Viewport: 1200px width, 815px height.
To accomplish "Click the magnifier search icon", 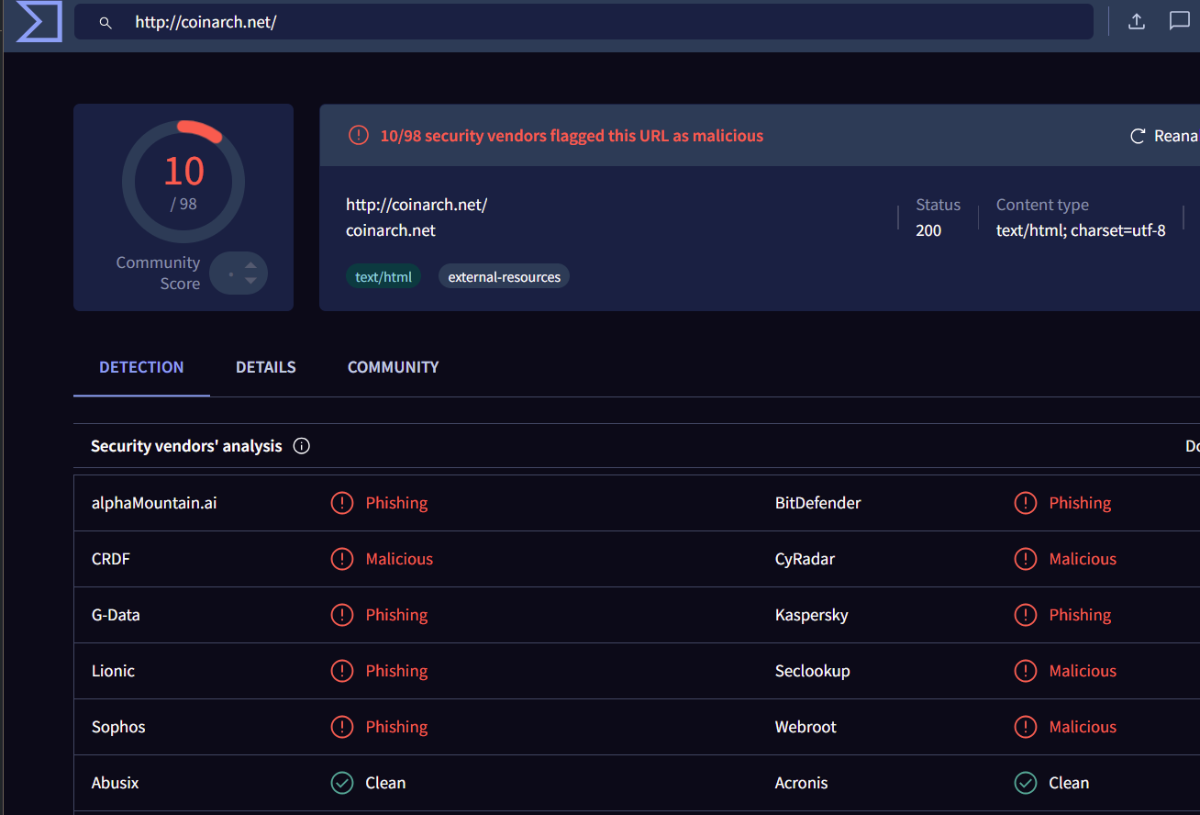I will pyautogui.click(x=105, y=22).
